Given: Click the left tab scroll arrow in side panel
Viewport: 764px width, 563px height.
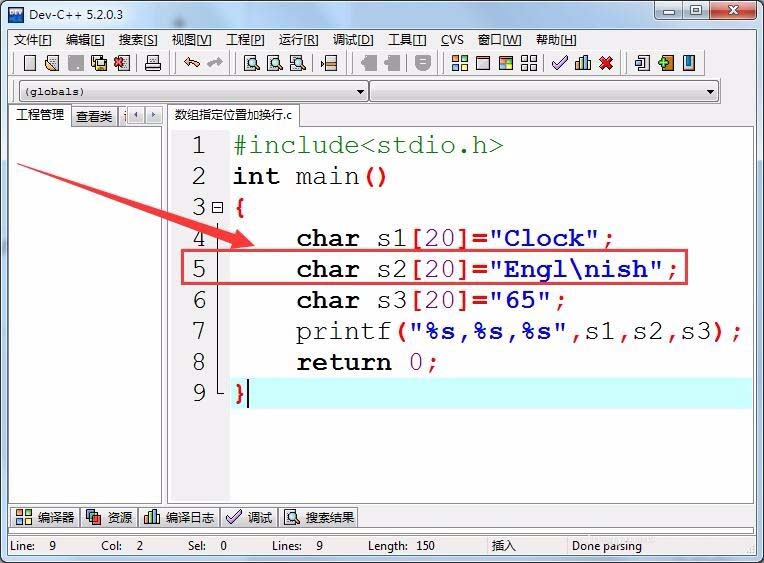Looking at the screenshot, I should pyautogui.click(x=136, y=116).
